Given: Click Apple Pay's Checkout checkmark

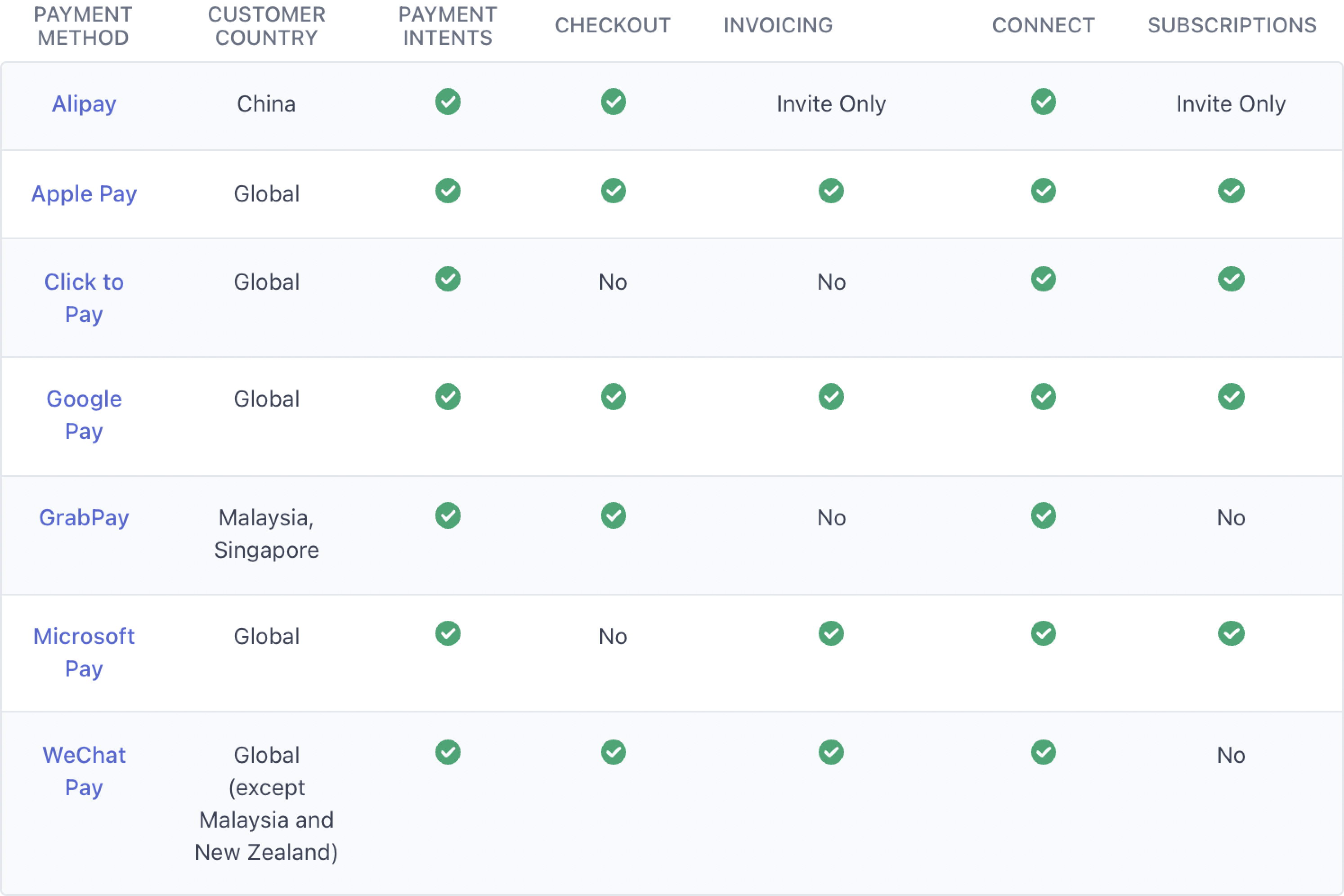Looking at the screenshot, I should pos(613,191).
